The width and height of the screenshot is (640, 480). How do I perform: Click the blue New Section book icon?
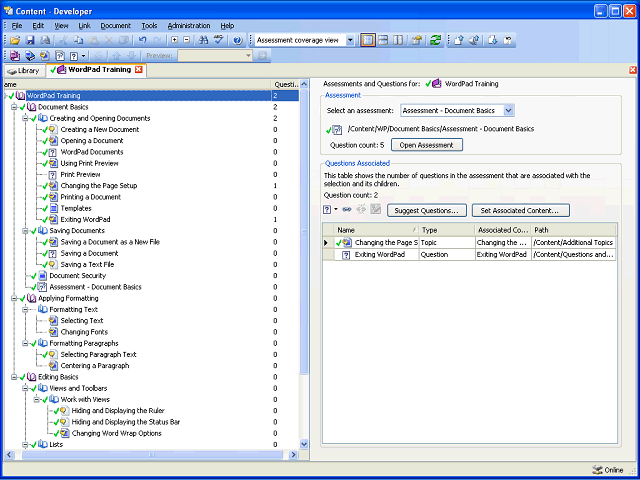[x=30, y=55]
